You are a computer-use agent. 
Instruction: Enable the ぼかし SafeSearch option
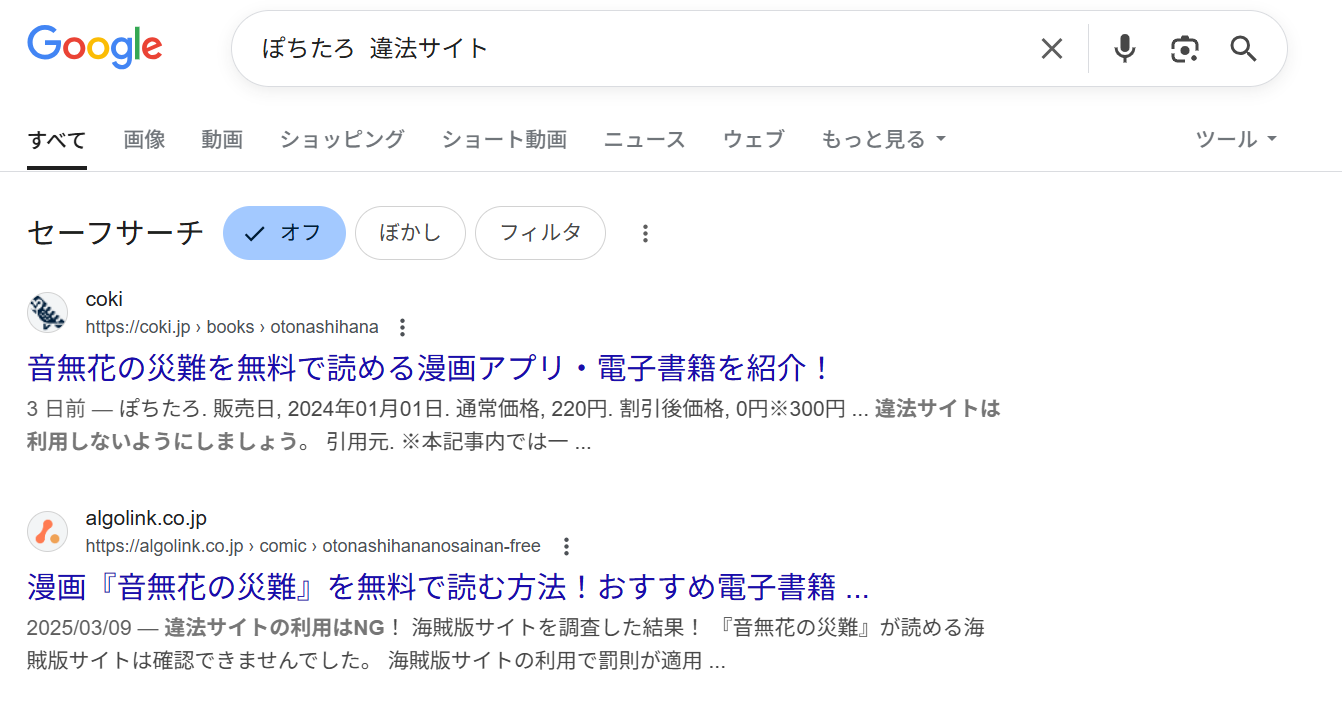click(x=410, y=233)
